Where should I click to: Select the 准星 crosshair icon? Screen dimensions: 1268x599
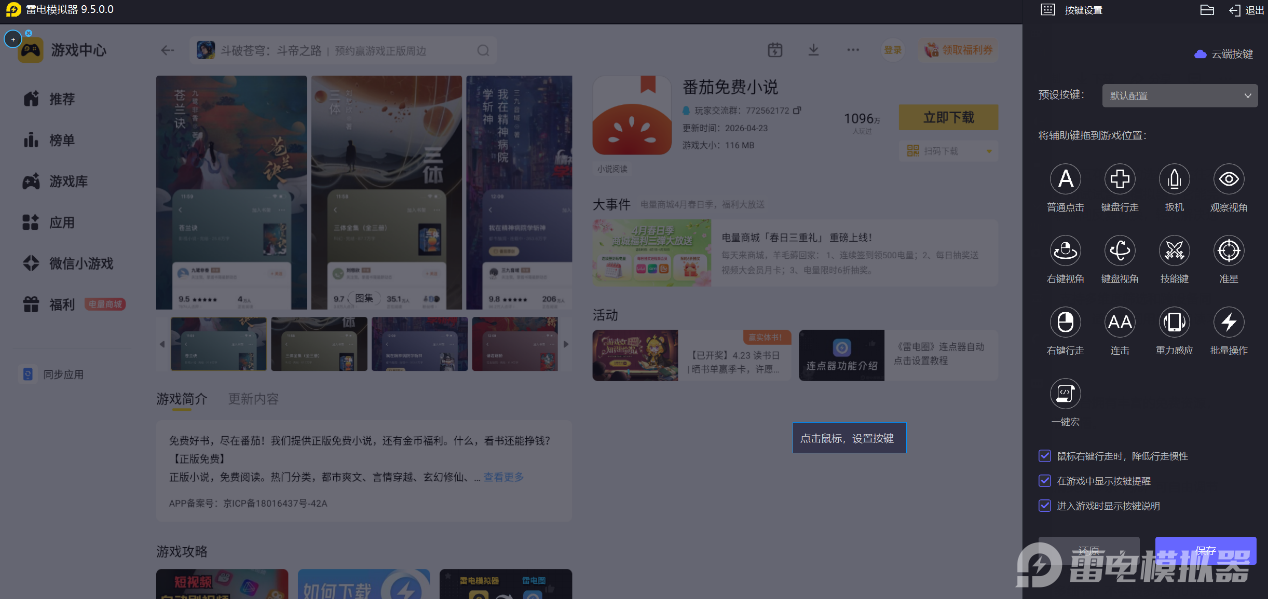point(1228,250)
